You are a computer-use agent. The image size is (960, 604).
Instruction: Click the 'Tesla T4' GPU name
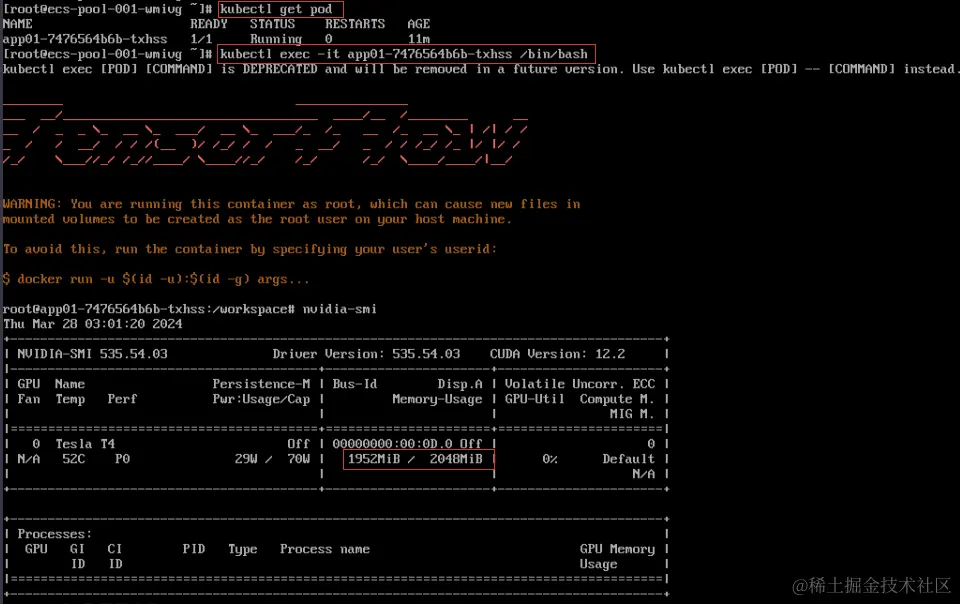tap(85, 444)
